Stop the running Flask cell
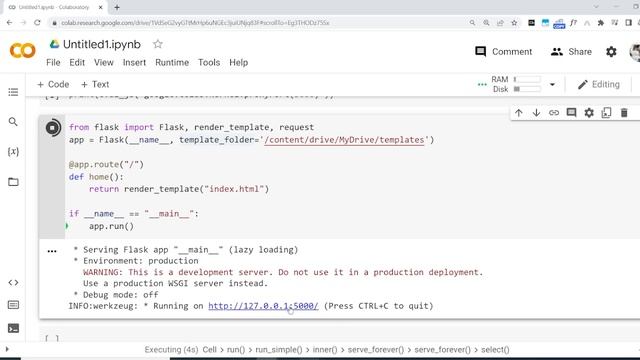Screen dimensions: 640x360 click(x=52, y=128)
